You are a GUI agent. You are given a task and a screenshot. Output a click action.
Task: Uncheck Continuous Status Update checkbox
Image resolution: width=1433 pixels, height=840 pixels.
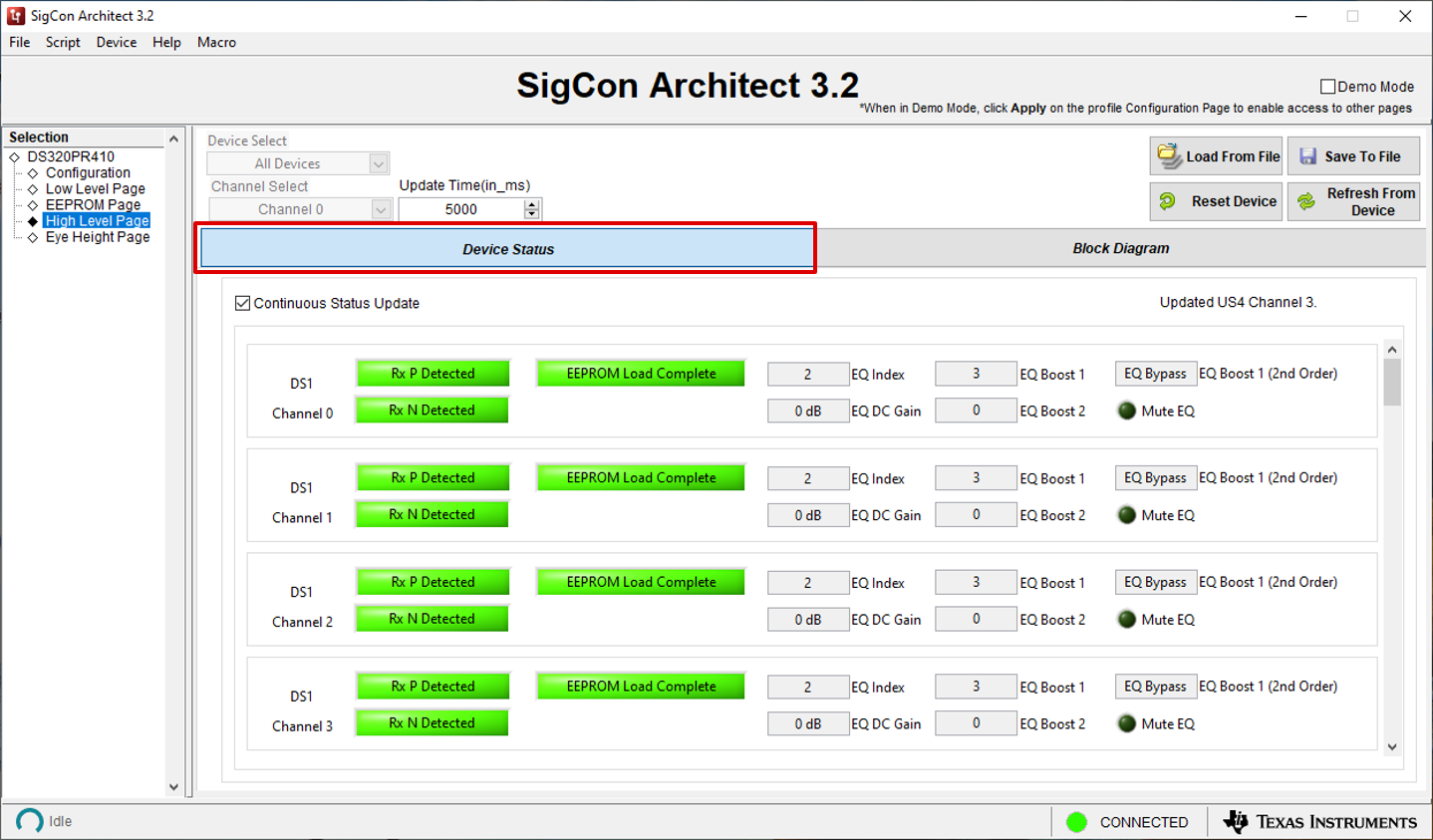[242, 303]
